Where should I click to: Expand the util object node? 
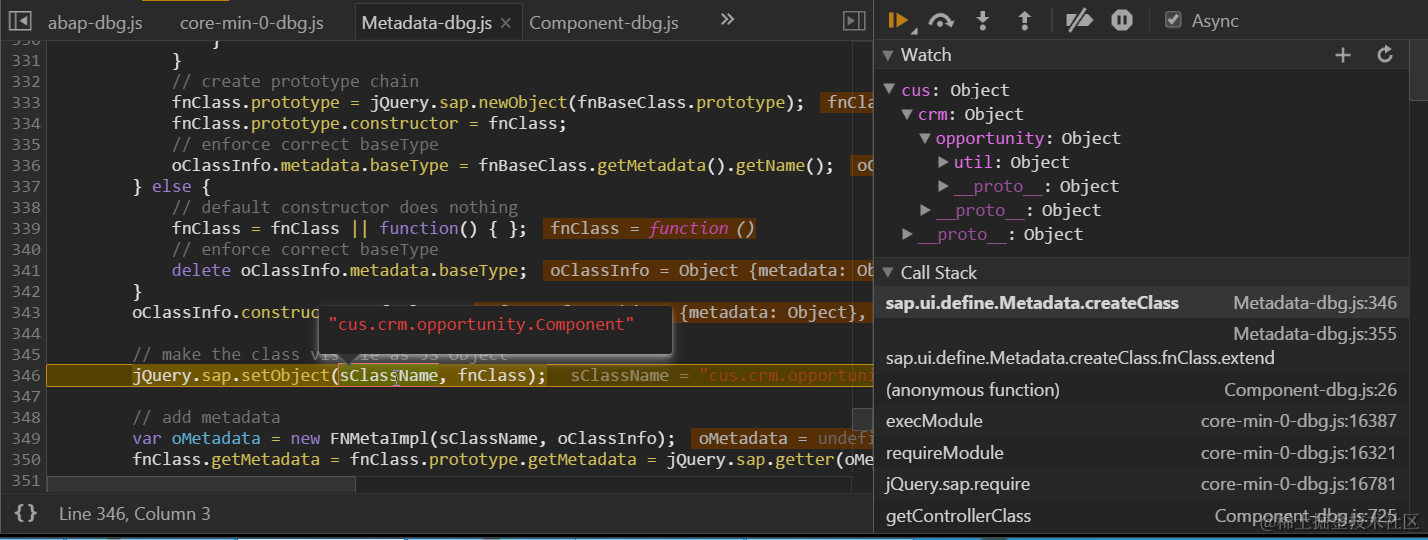(943, 162)
